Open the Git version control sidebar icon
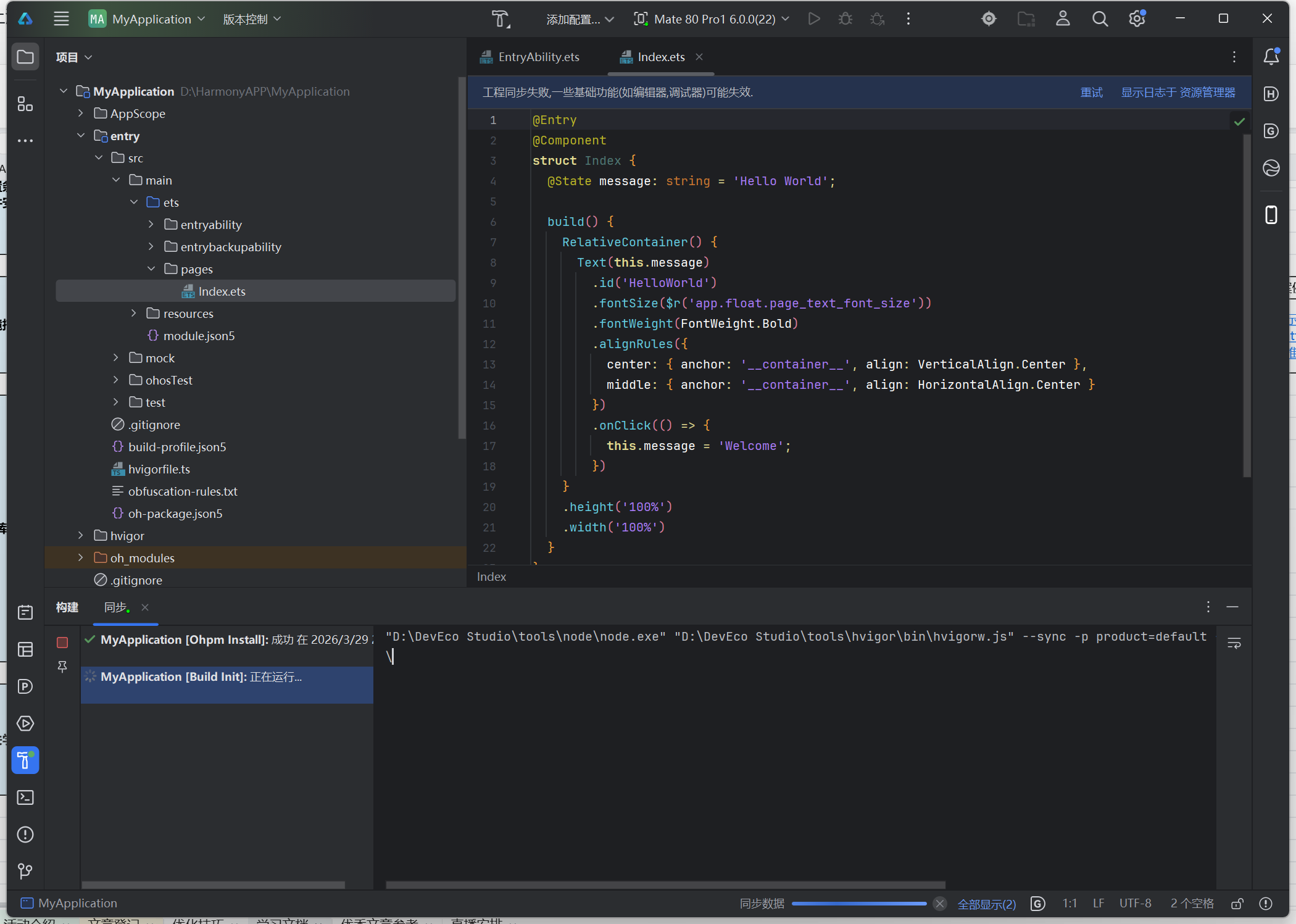1296x924 pixels. (x=25, y=871)
